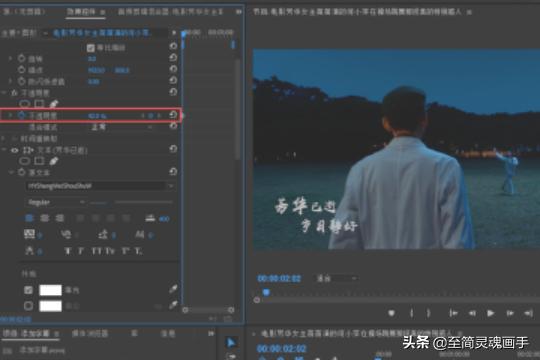Viewport: 540px width, 360px height.
Task: Expand the rotation parameter row
Action: (10, 59)
